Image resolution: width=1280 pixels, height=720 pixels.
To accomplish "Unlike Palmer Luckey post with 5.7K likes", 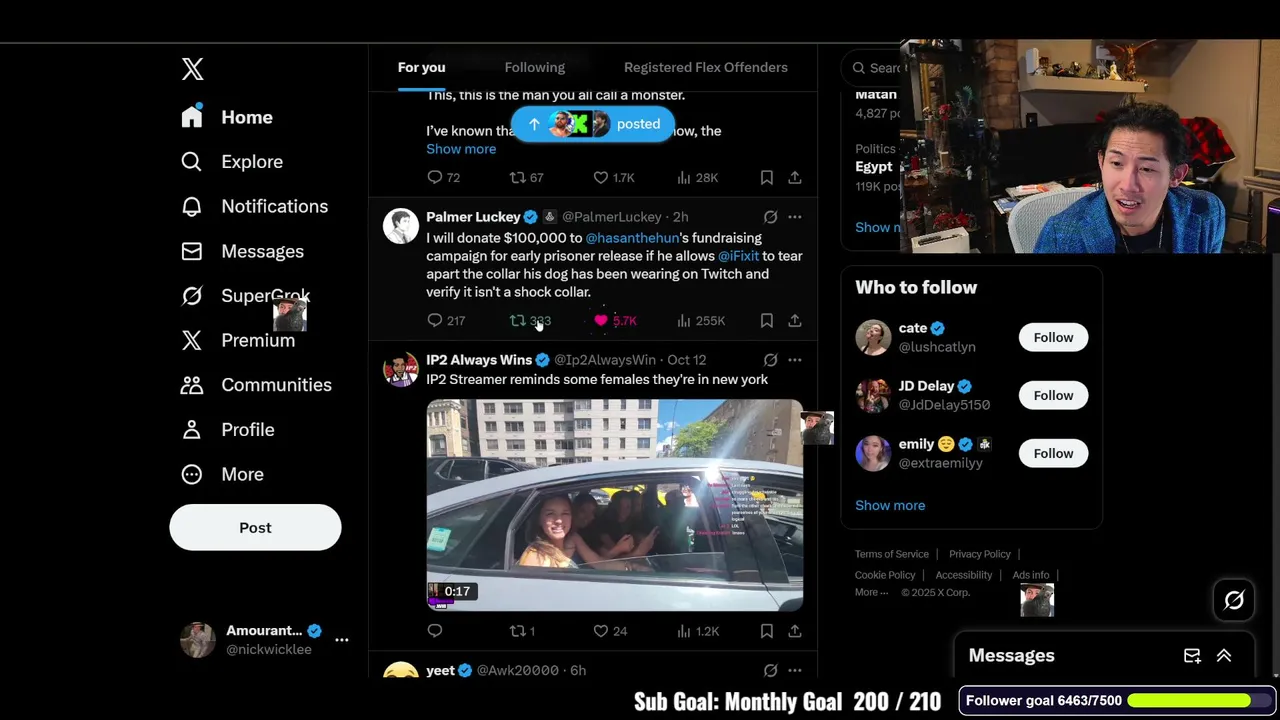I will (x=614, y=321).
